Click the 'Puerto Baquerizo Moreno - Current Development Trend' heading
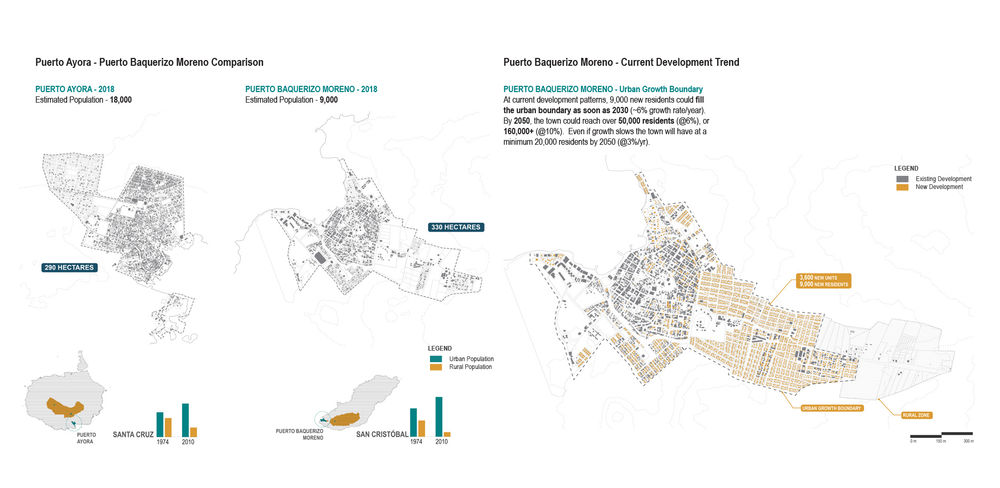 (621, 63)
